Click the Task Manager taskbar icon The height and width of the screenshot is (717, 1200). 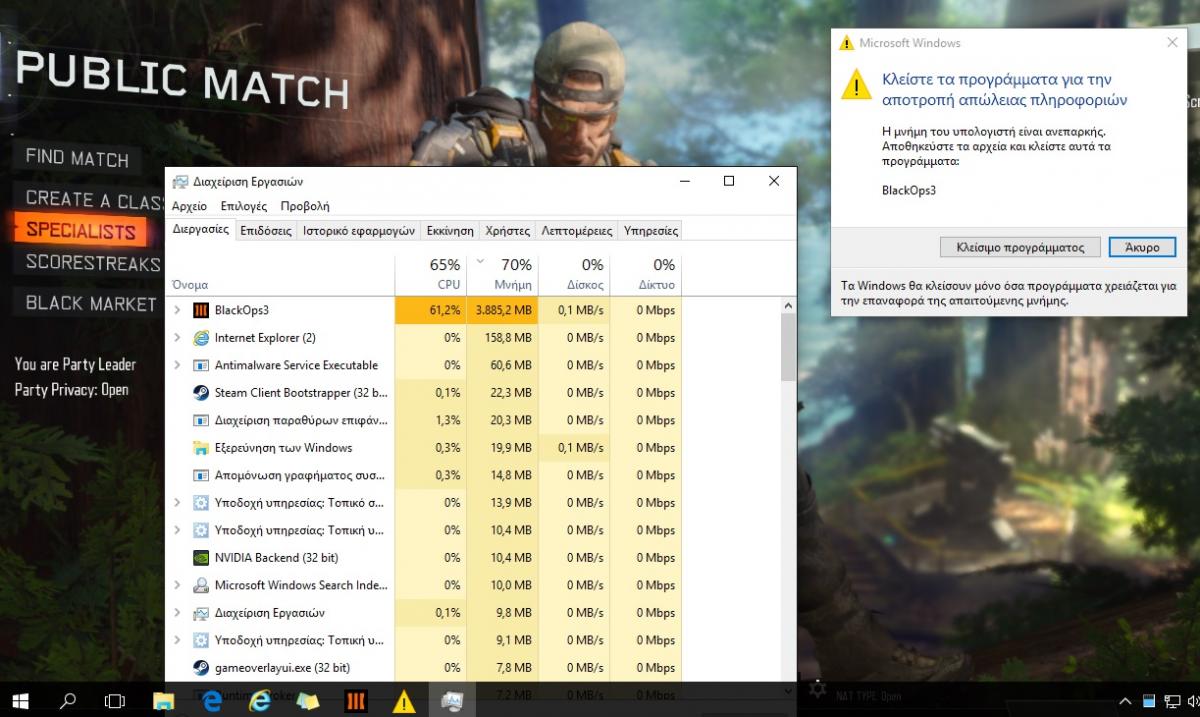(x=451, y=701)
